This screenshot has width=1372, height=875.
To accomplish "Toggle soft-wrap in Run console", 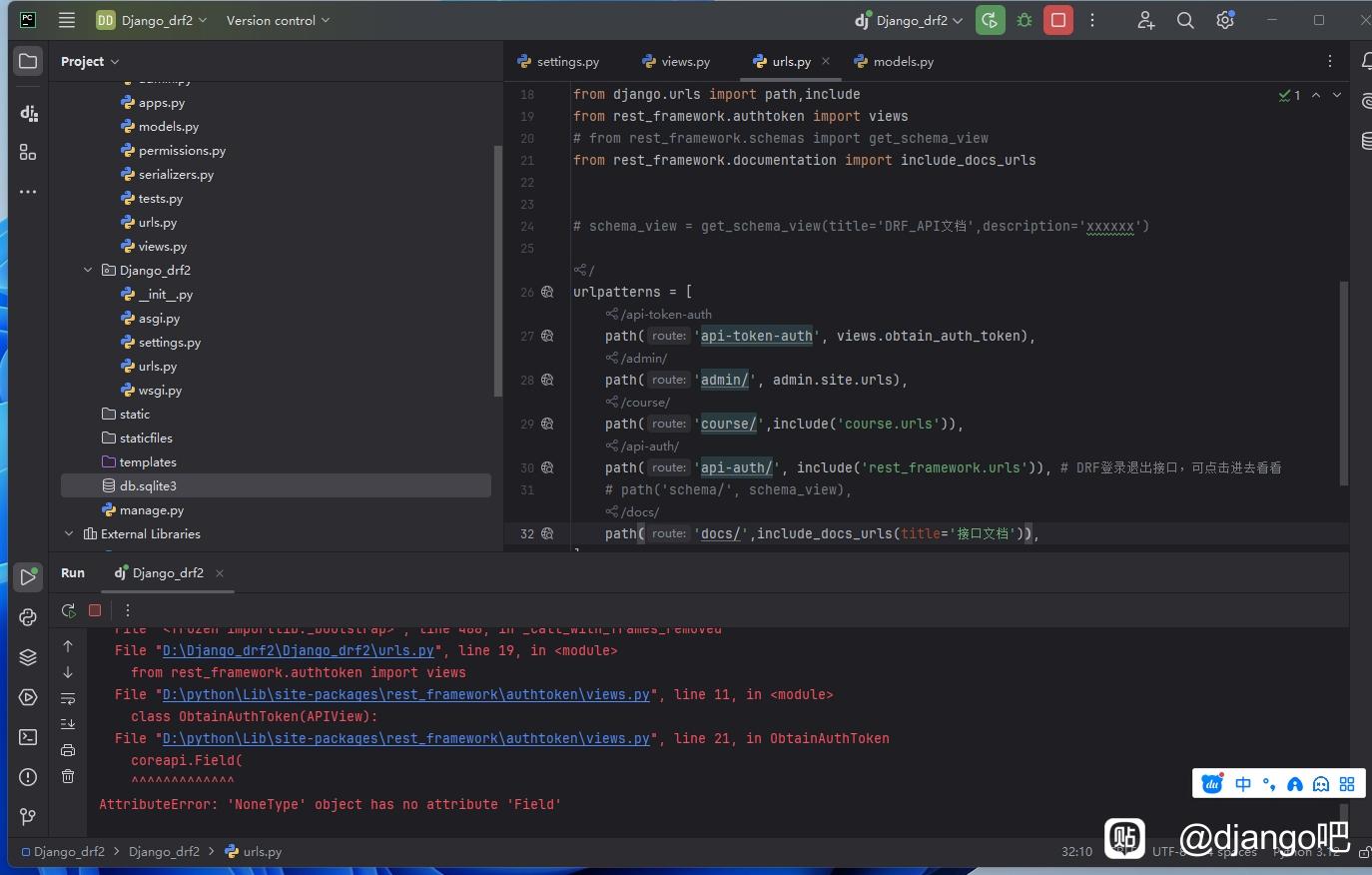I will (68, 698).
